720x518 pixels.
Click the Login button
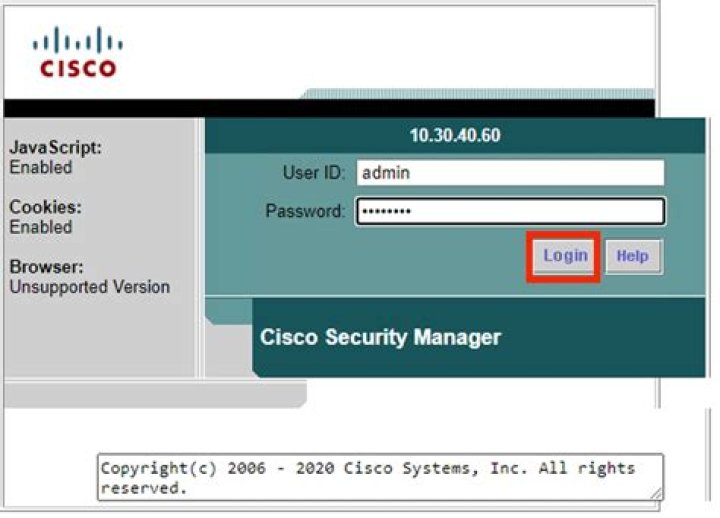564,256
